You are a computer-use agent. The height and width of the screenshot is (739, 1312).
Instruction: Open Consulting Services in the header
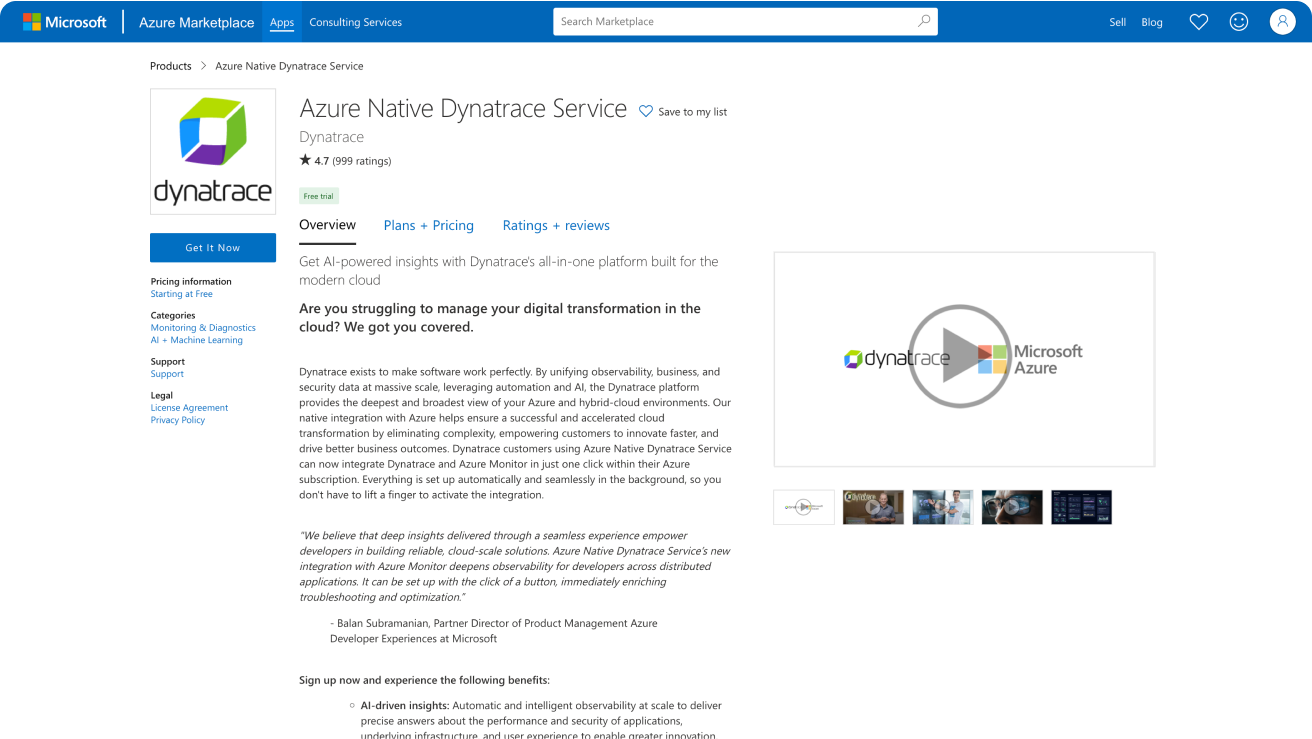(356, 22)
